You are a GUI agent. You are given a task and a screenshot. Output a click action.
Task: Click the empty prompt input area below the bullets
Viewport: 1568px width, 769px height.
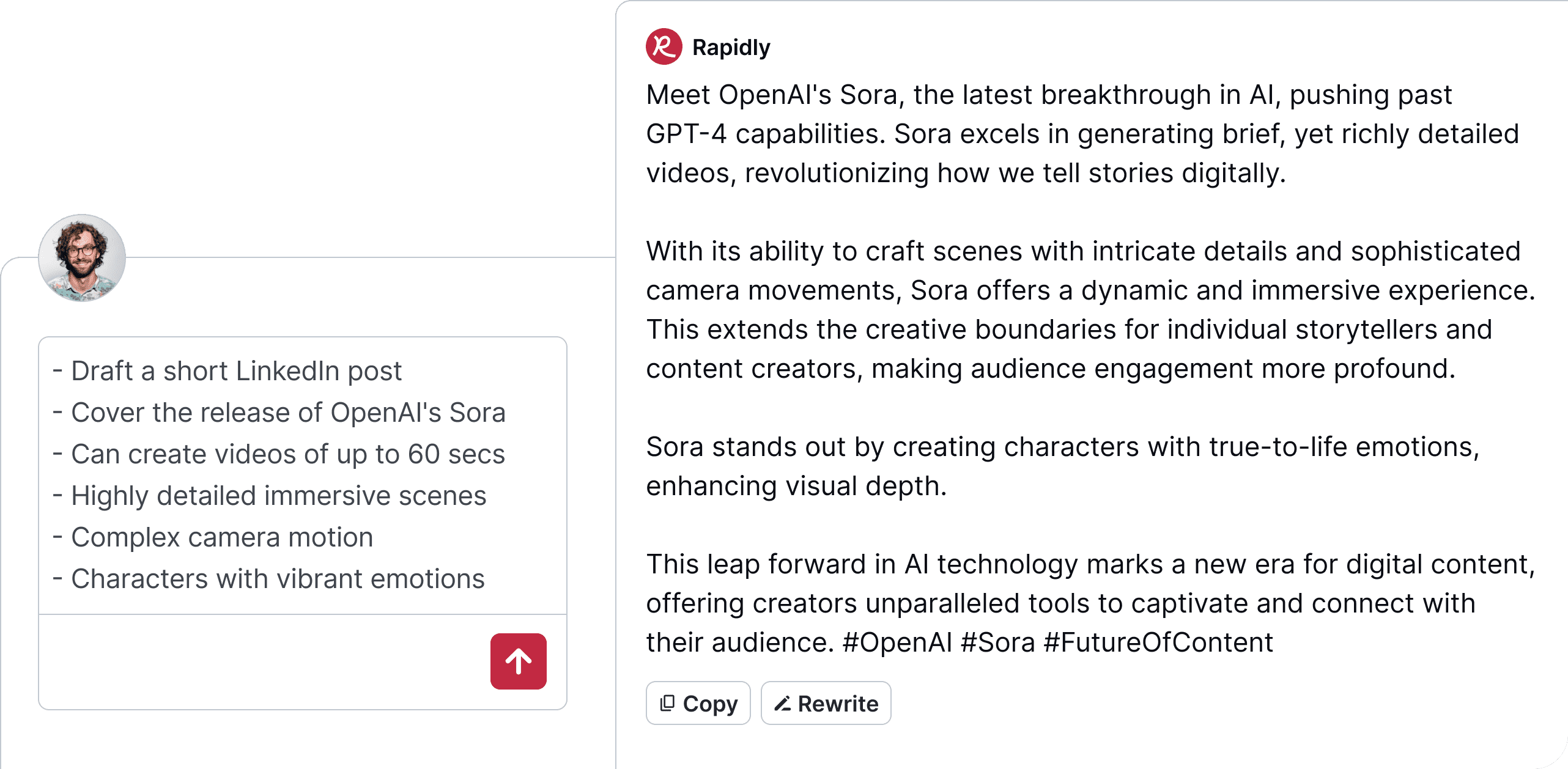tap(245, 660)
